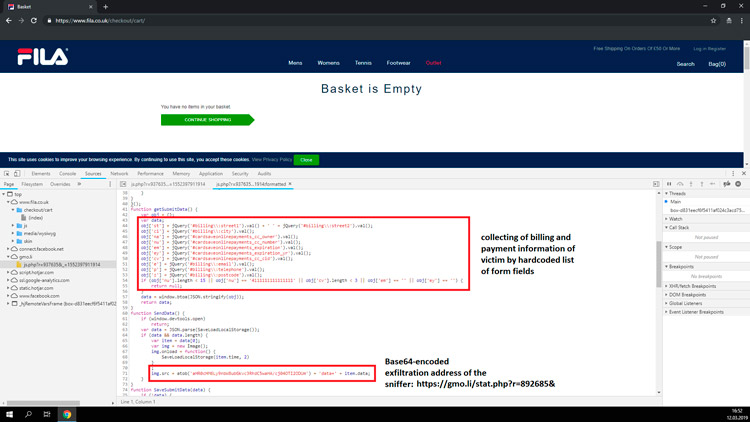
Task: Click the pause script execution button
Action: point(671,184)
